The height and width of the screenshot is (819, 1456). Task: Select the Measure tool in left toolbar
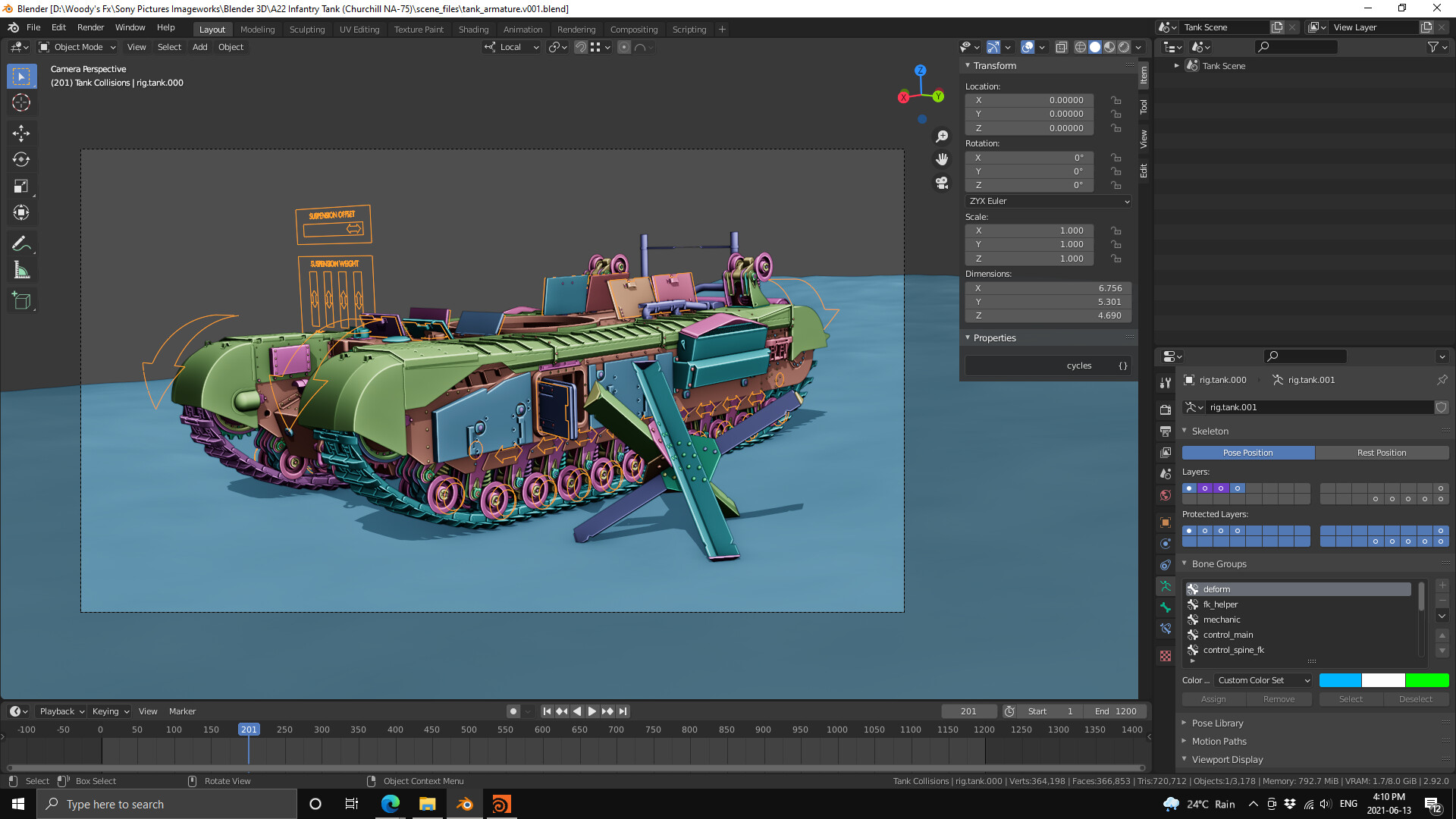tap(21, 269)
